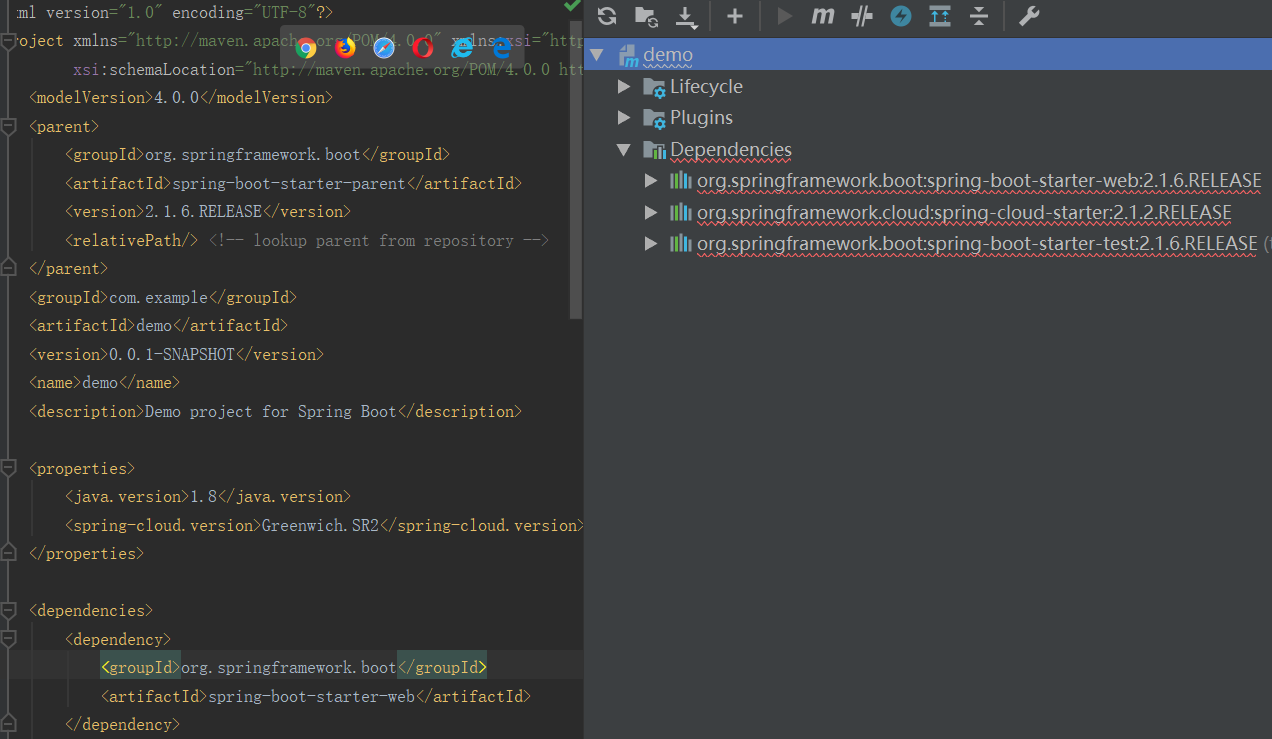Open pom.xml preview in Opera
Viewport: 1272px width, 739px height.
tap(423, 48)
